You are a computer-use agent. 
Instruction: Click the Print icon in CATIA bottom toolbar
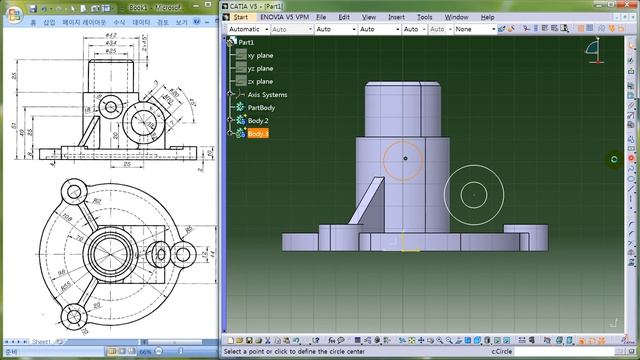tap(258, 340)
